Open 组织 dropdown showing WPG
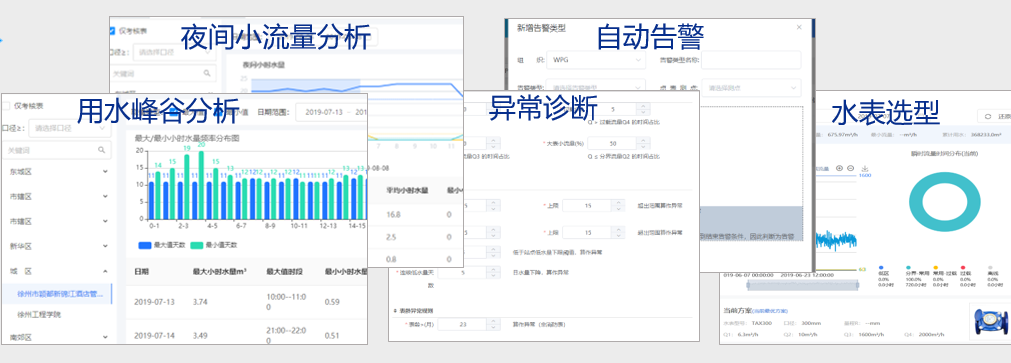The image size is (1011, 363). 596,60
